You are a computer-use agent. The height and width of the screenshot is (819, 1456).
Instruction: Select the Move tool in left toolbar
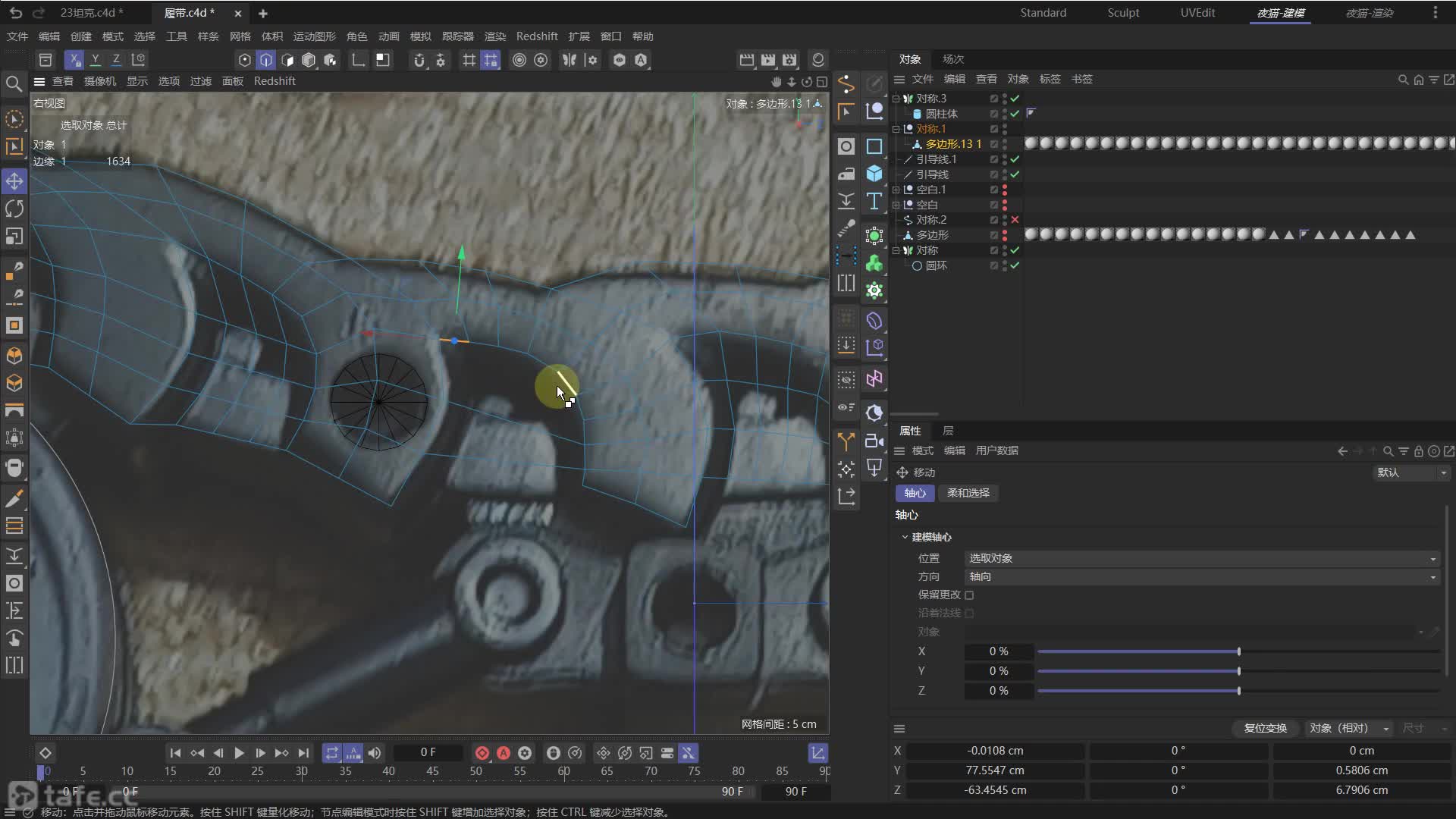click(x=14, y=180)
